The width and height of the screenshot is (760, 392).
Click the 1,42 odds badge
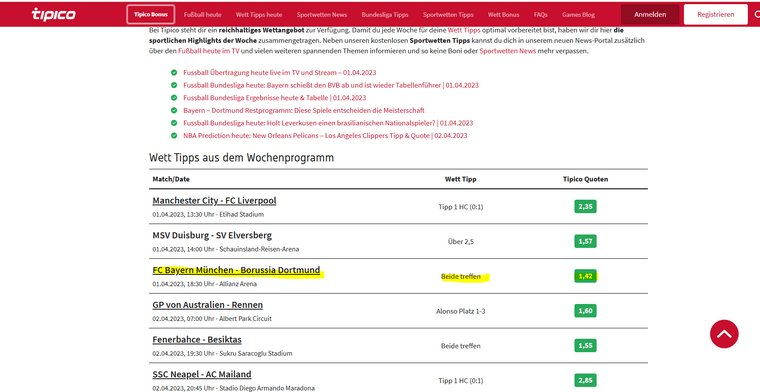pyautogui.click(x=586, y=276)
